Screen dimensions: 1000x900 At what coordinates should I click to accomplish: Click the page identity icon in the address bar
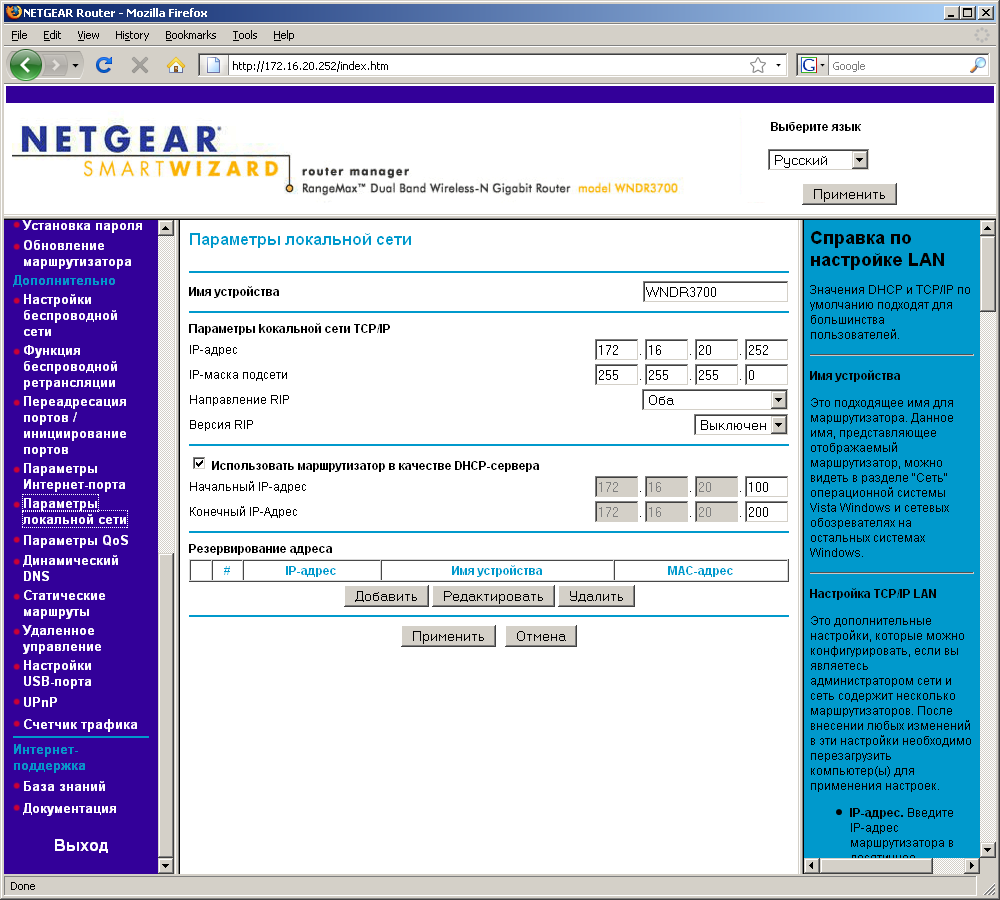pyautogui.click(x=214, y=65)
